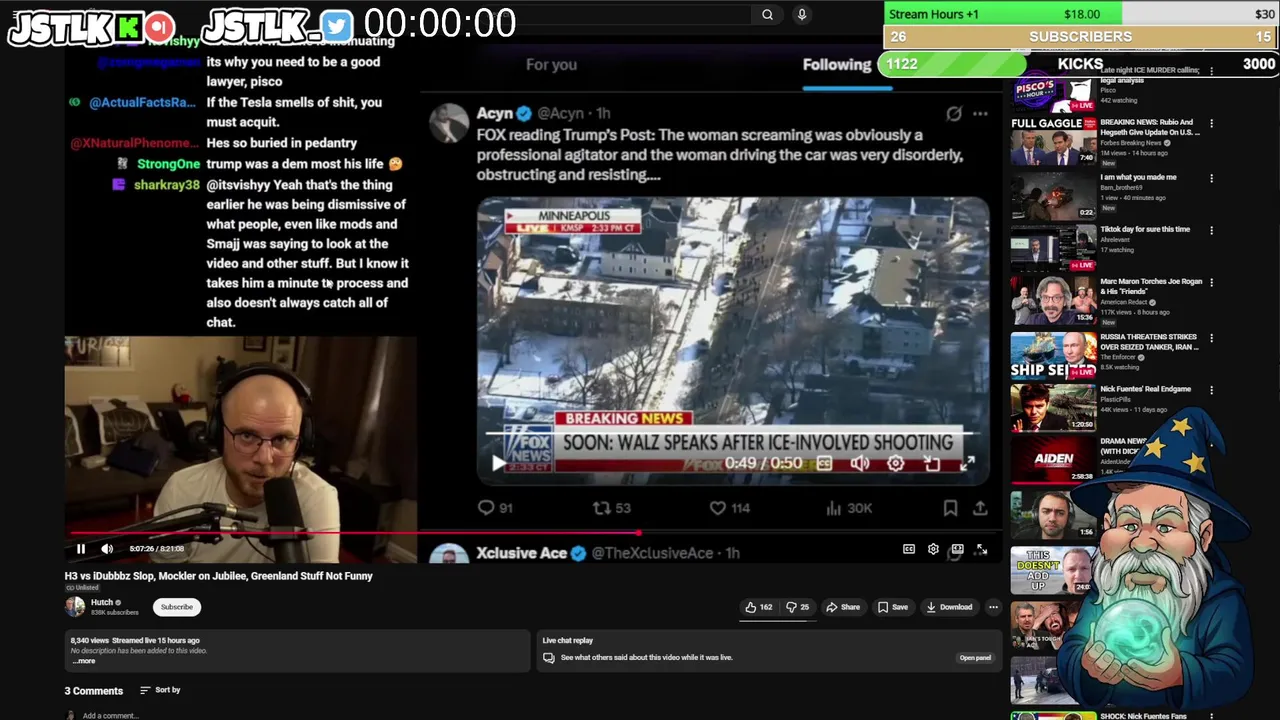
Task: Open the Marc Maron Torches Joe Rogan thumbnail
Action: [1053, 301]
